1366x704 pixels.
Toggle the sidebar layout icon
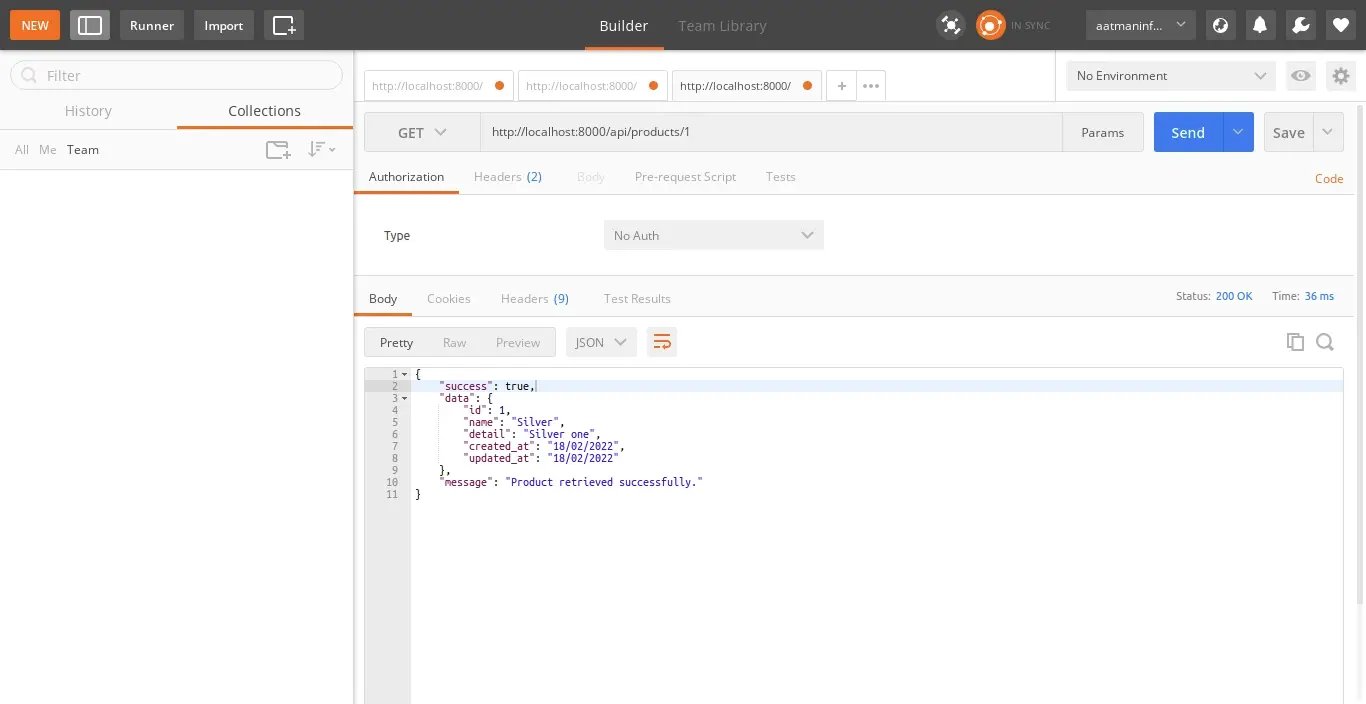click(x=90, y=25)
